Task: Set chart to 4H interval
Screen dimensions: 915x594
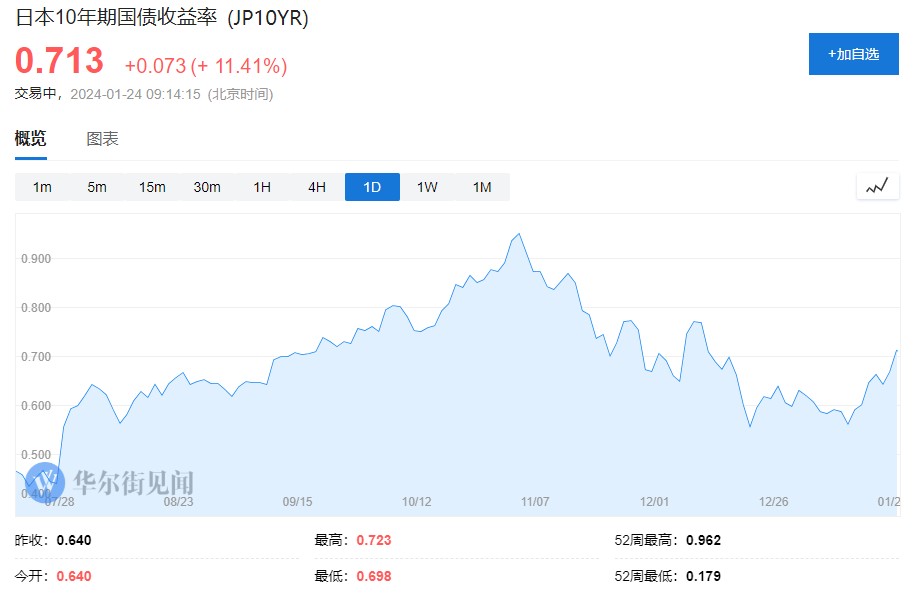Action: tap(317, 187)
